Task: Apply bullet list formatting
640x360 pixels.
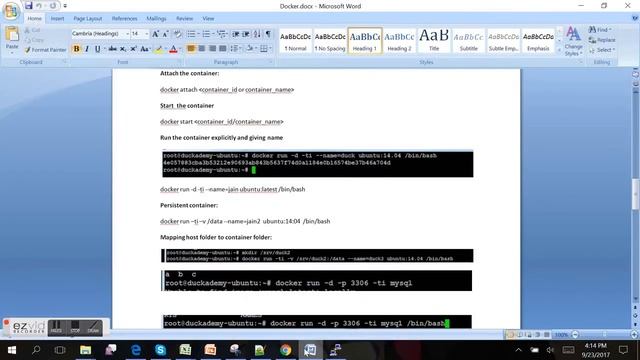Action: coord(191,34)
